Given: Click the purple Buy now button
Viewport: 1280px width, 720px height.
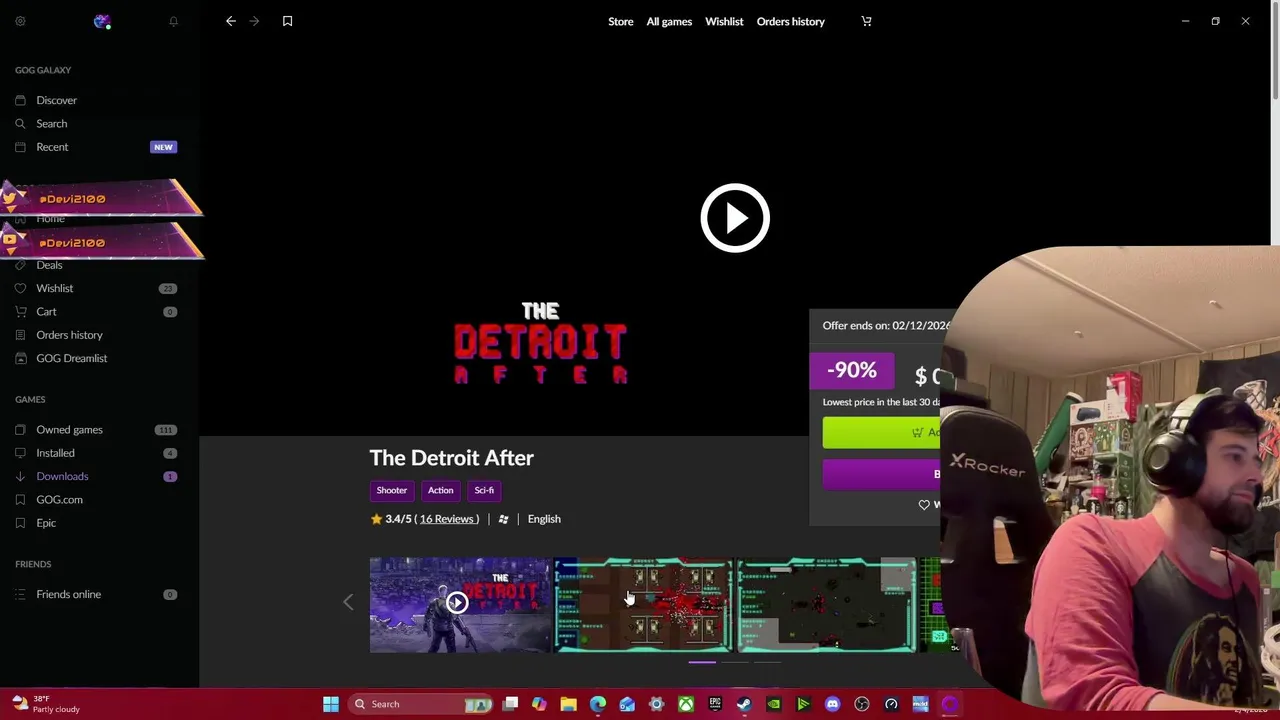Looking at the screenshot, I should [881, 474].
